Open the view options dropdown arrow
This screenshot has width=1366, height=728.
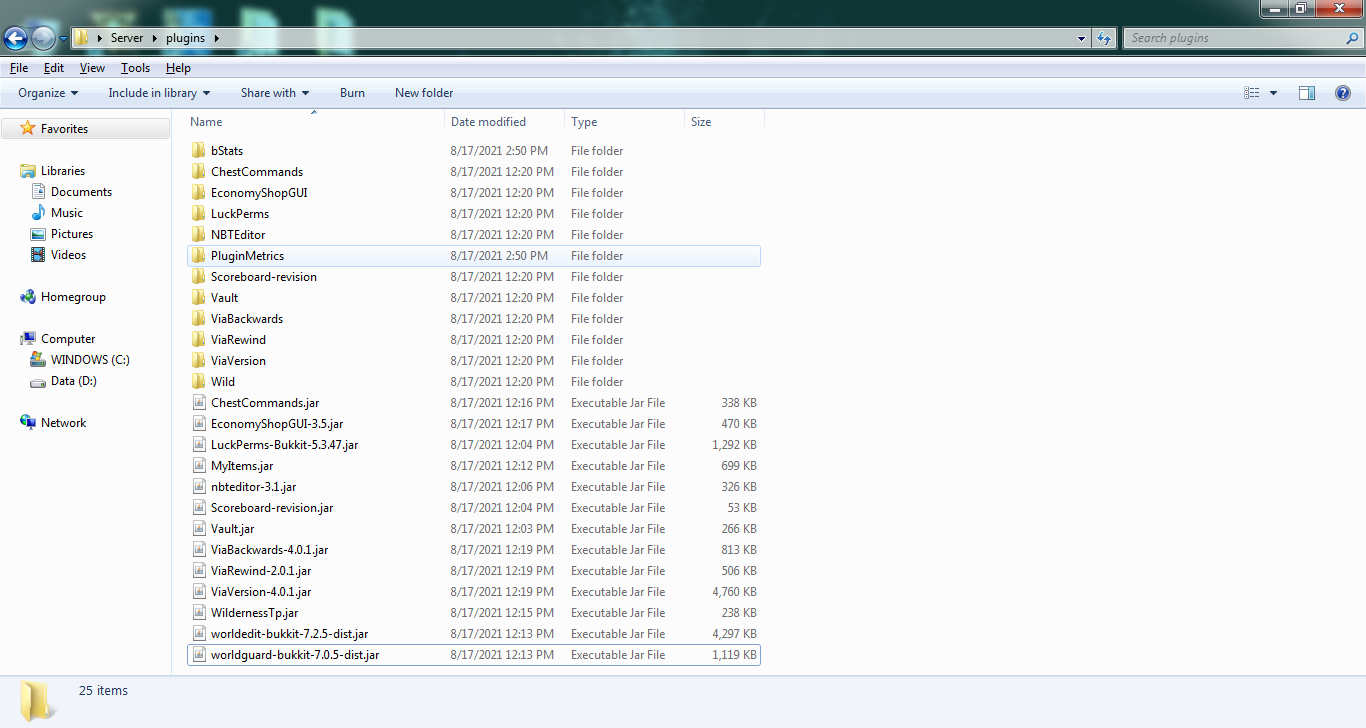1273,93
